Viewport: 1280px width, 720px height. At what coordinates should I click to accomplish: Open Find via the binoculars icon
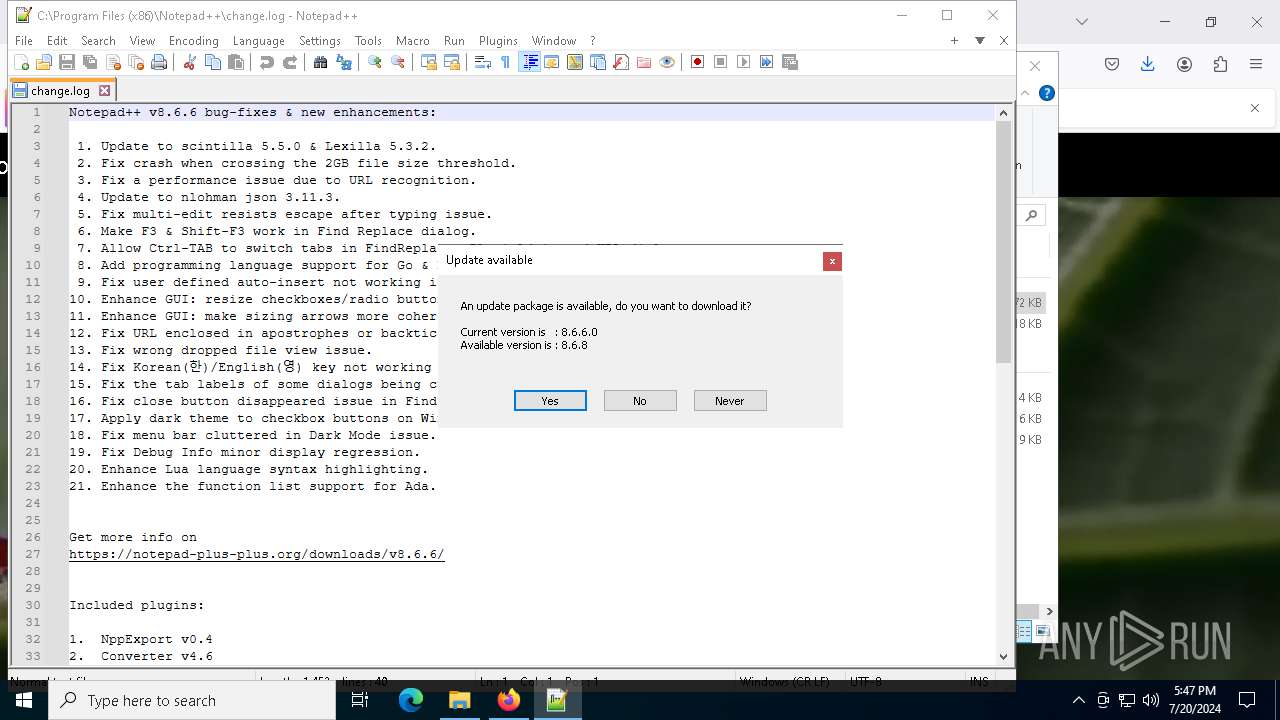point(320,62)
